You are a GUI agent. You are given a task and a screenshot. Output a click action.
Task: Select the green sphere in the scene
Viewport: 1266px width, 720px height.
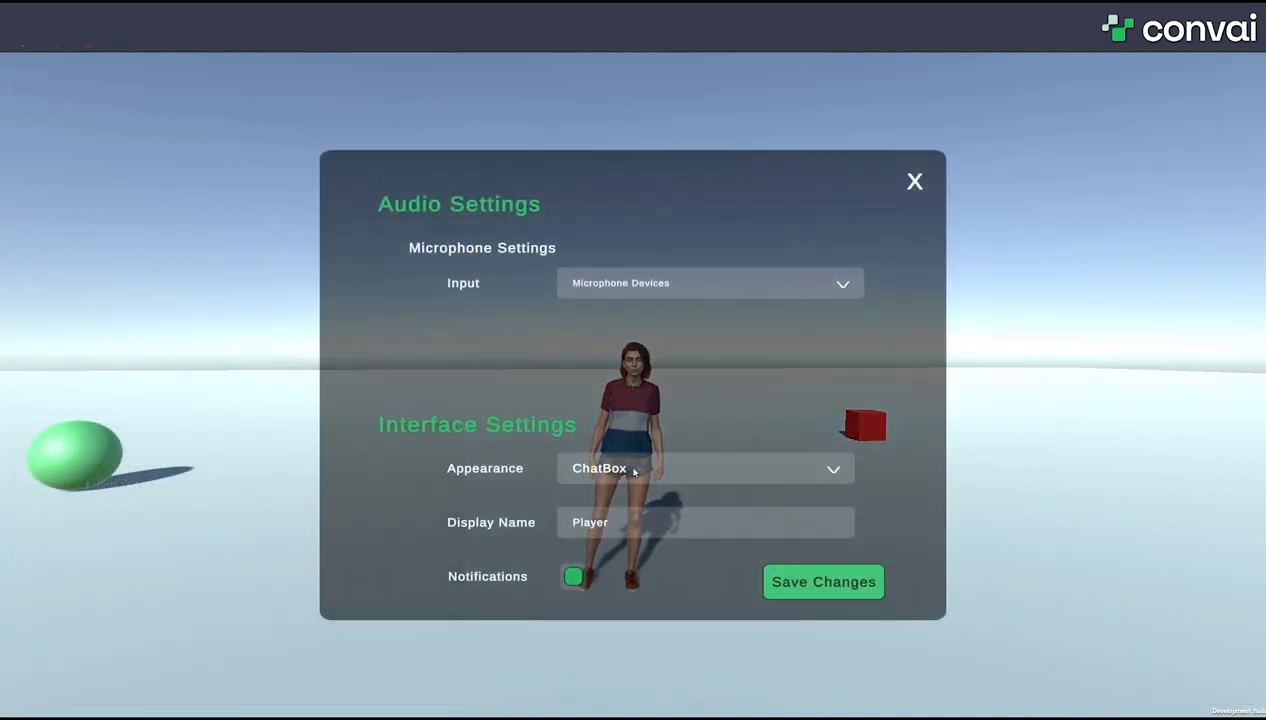tap(75, 455)
